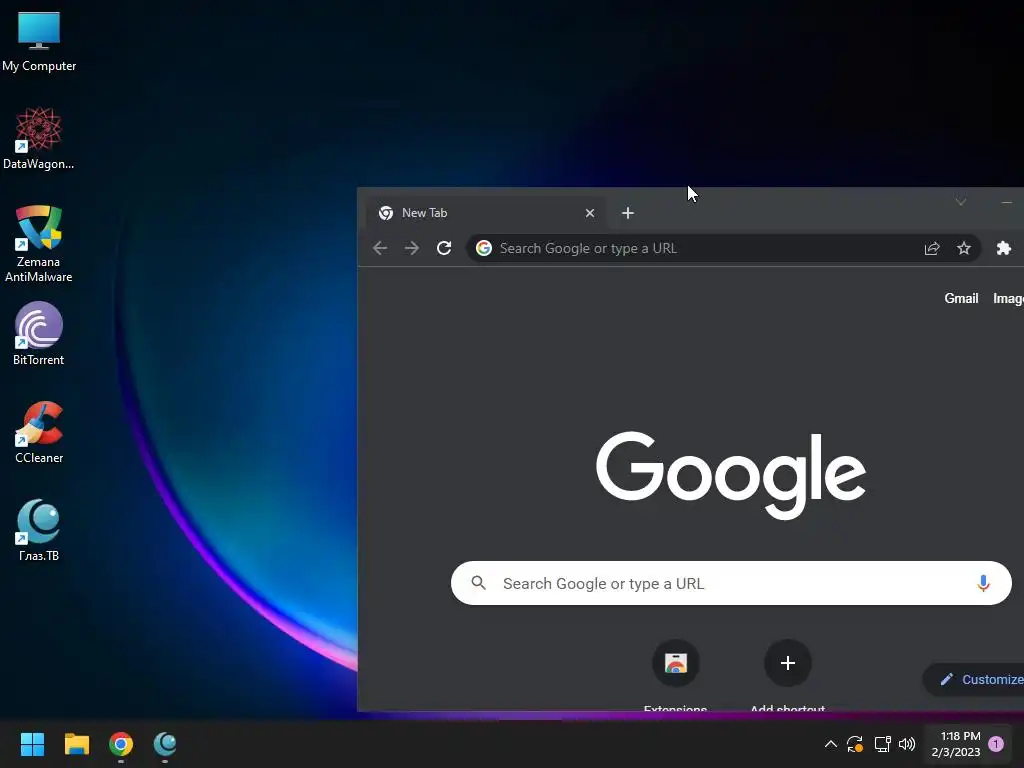1024x768 pixels.
Task: Share this page via address bar icon
Action: [932, 248]
